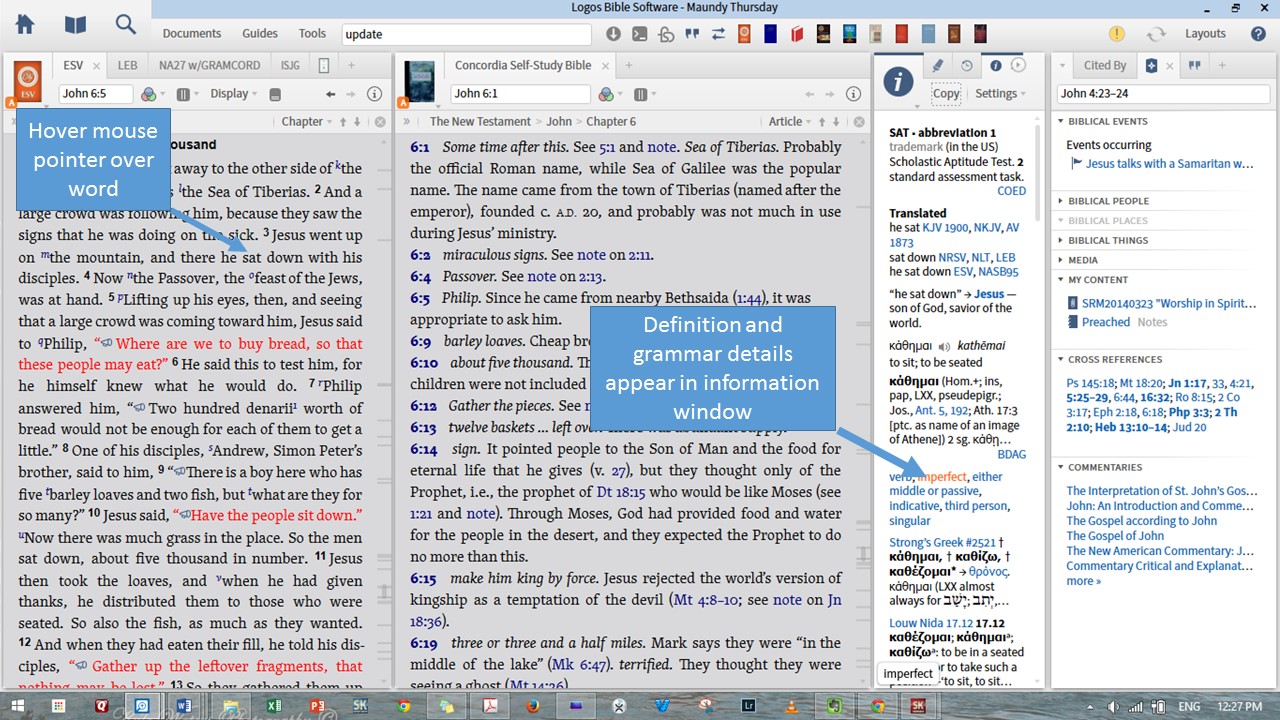The height and width of the screenshot is (720, 1280).
Task: Open the Help question mark icon
Action: click(1258, 33)
